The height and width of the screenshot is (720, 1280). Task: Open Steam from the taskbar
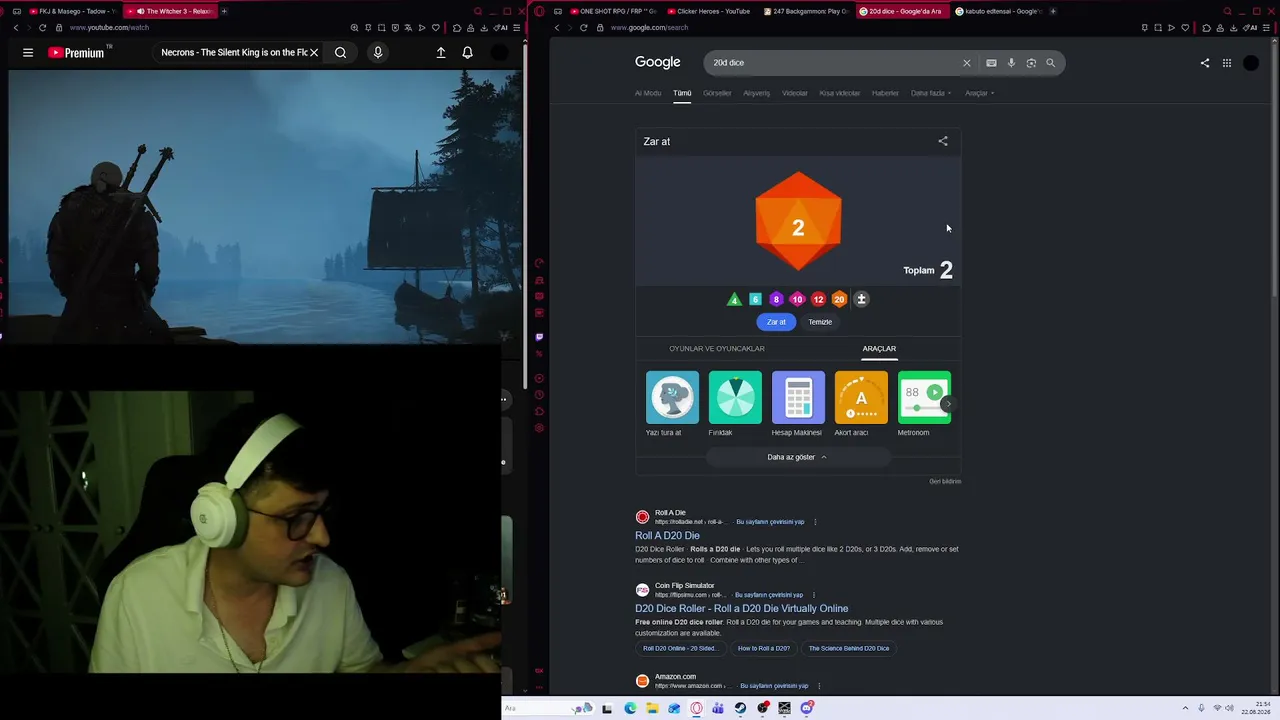pos(740,708)
